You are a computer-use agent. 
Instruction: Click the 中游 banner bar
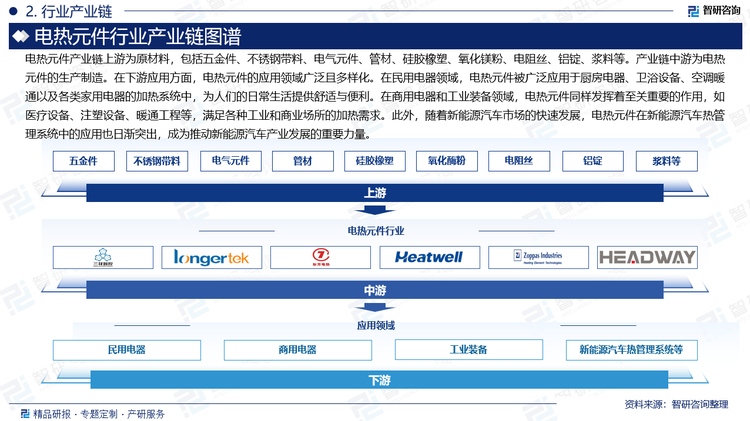pyautogui.click(x=375, y=290)
